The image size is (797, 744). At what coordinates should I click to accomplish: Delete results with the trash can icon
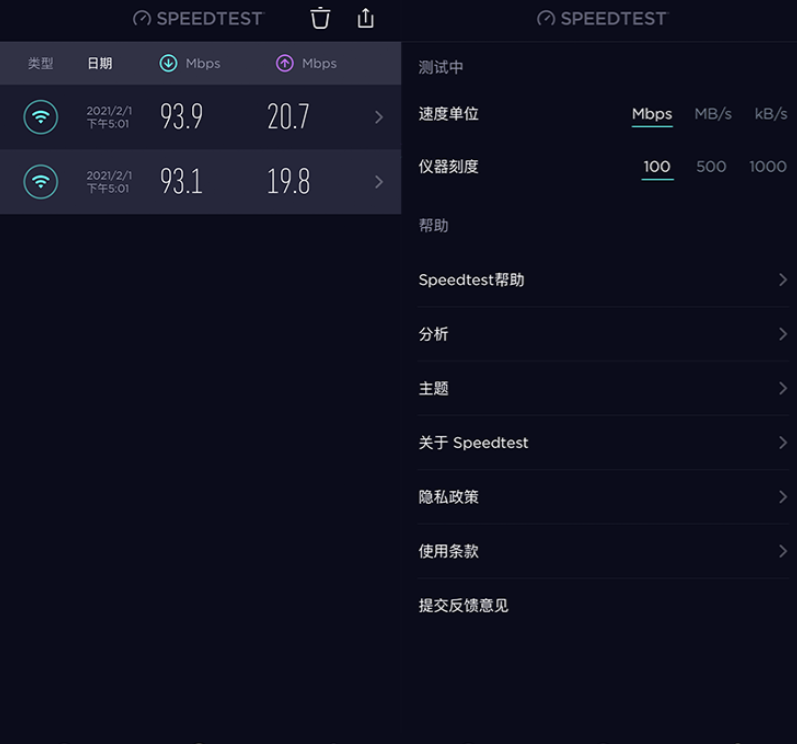(x=320, y=18)
